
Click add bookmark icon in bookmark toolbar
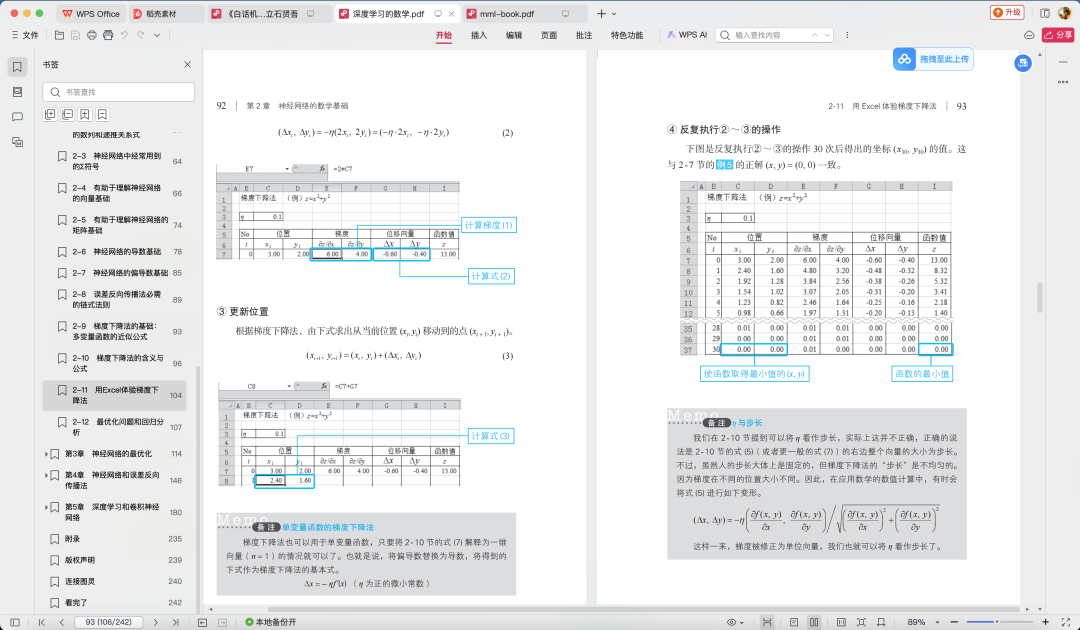[x=85, y=115]
